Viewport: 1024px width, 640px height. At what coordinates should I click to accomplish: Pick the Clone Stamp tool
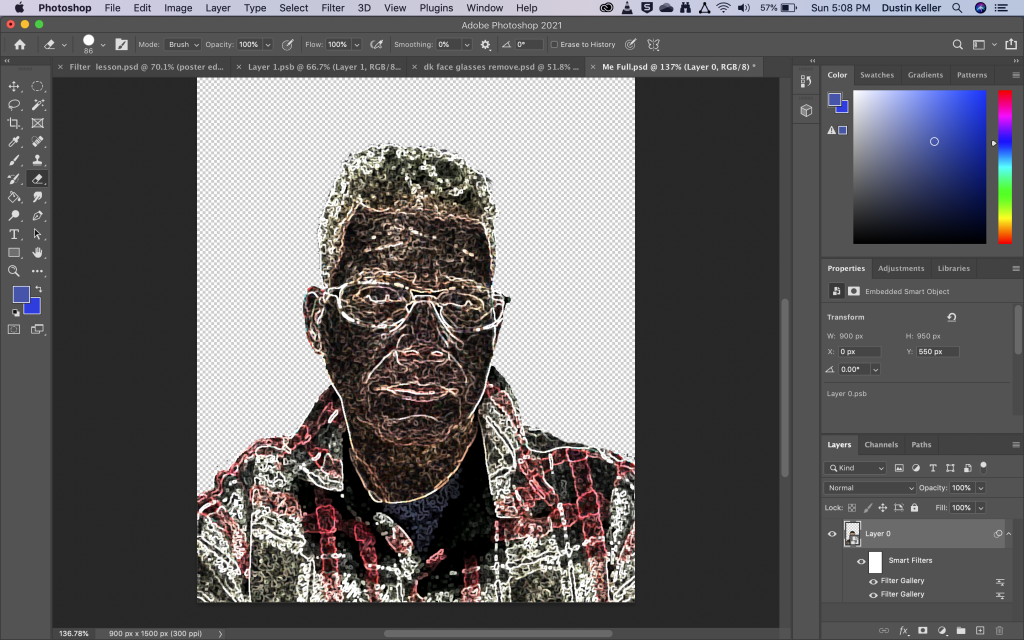[x=38, y=160]
